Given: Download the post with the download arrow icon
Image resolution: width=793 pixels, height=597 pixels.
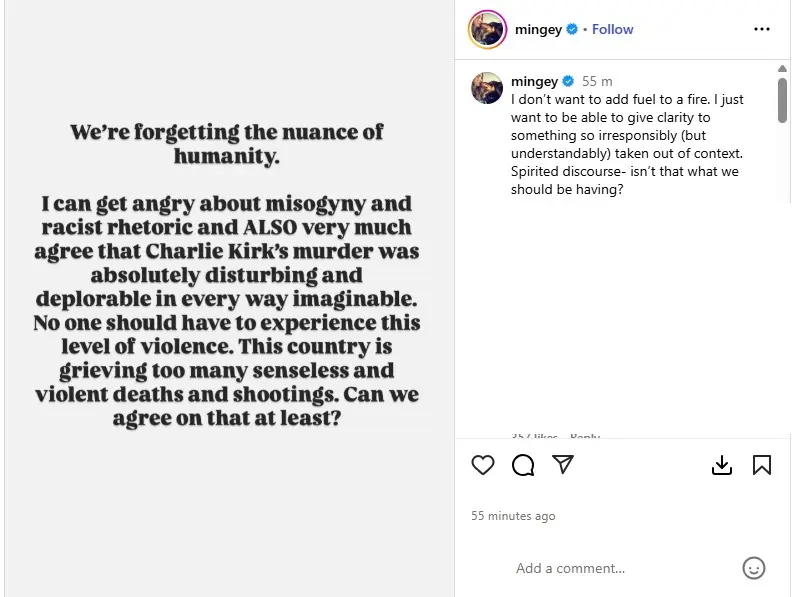Looking at the screenshot, I should pyautogui.click(x=722, y=465).
